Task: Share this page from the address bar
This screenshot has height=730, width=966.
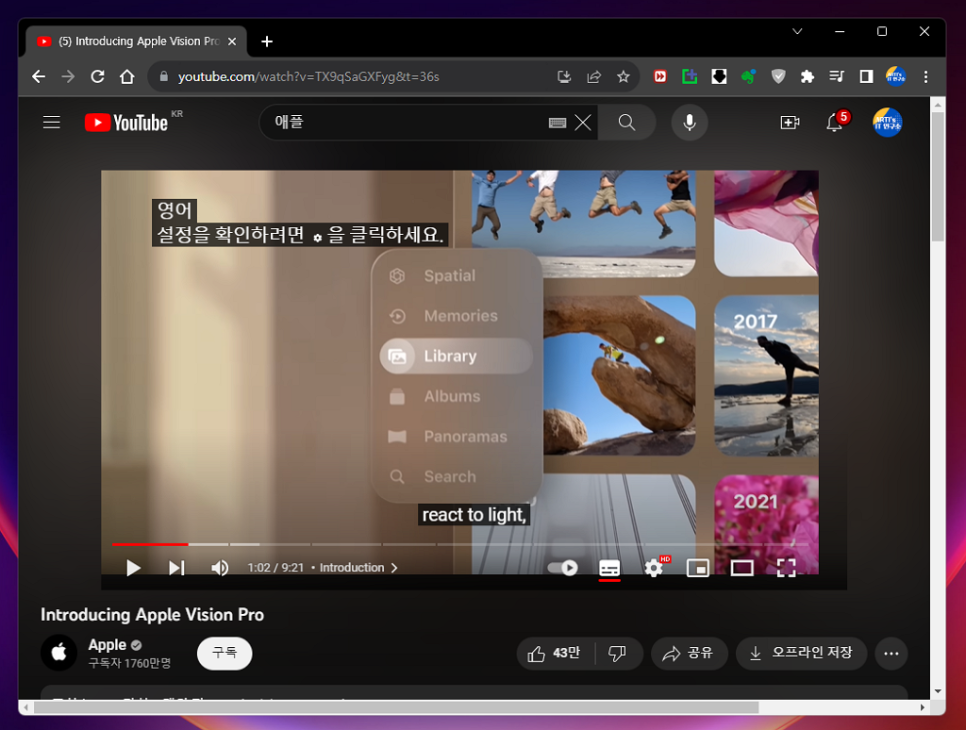Action: coord(594,76)
